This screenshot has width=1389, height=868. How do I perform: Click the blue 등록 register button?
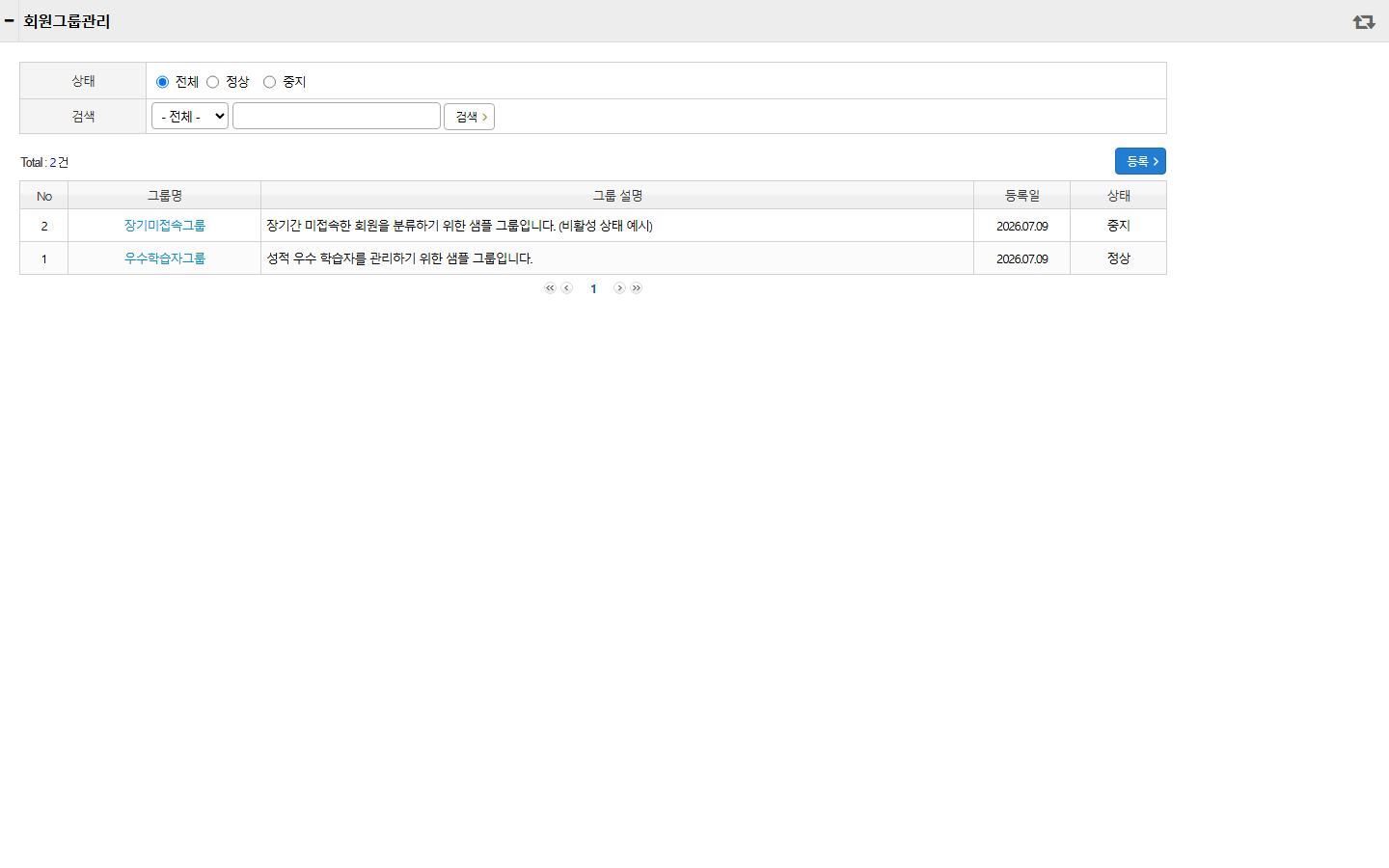(1140, 161)
